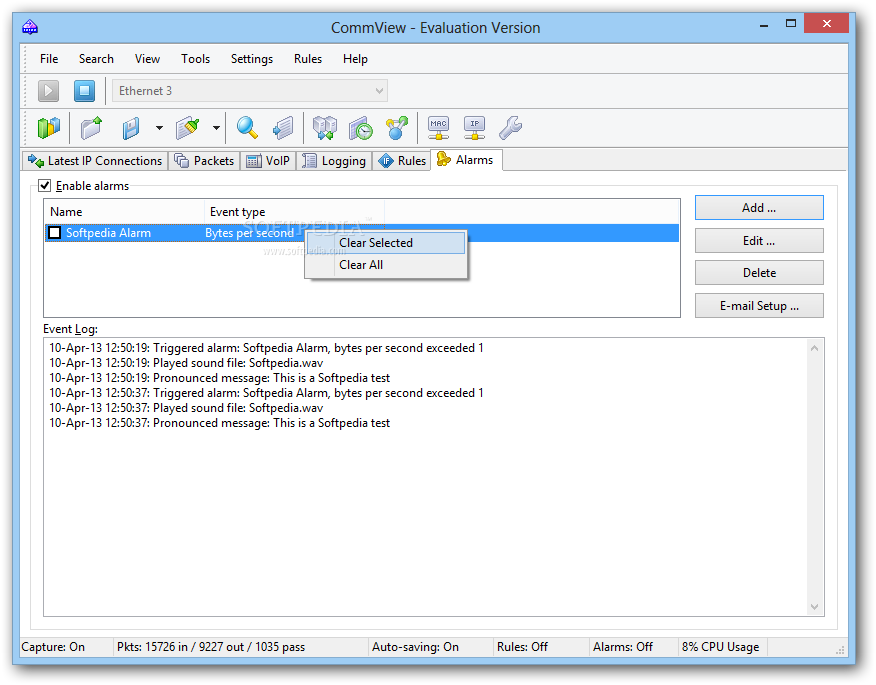Click the CommView app icon in title bar
The height and width of the screenshot is (685, 876).
[30, 27]
